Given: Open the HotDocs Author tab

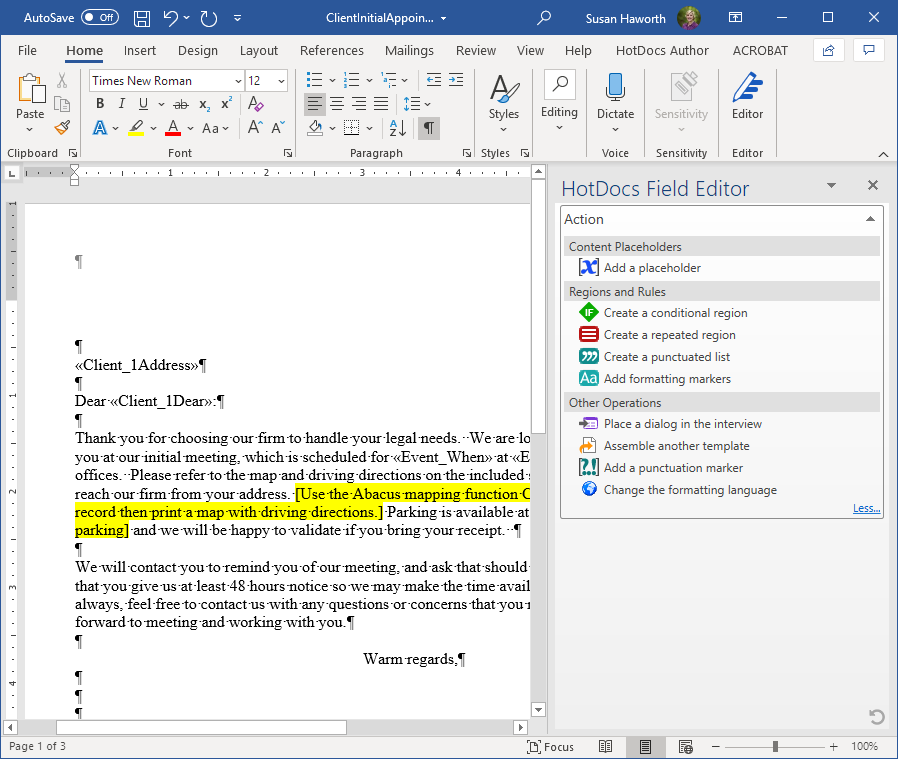Looking at the screenshot, I should (x=662, y=50).
